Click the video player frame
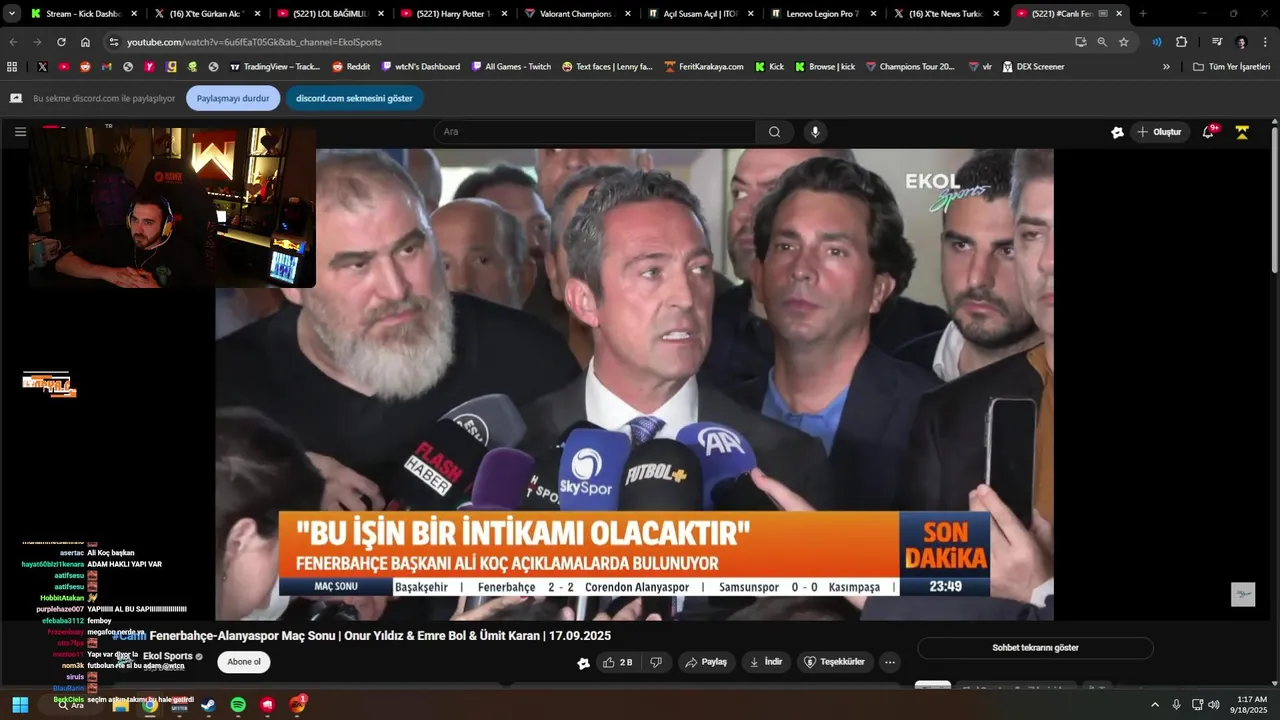This screenshot has height=720, width=1280. (634, 384)
